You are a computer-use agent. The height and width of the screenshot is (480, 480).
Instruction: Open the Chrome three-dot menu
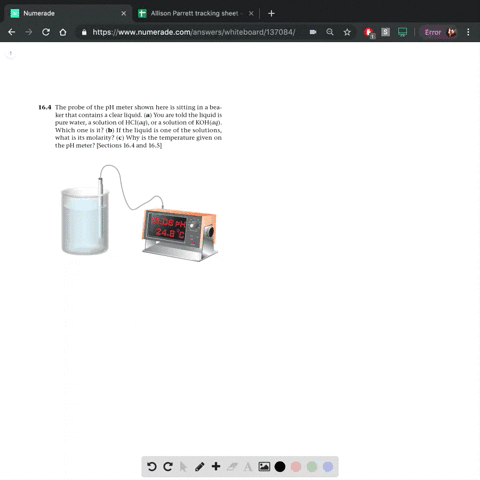coord(468,32)
